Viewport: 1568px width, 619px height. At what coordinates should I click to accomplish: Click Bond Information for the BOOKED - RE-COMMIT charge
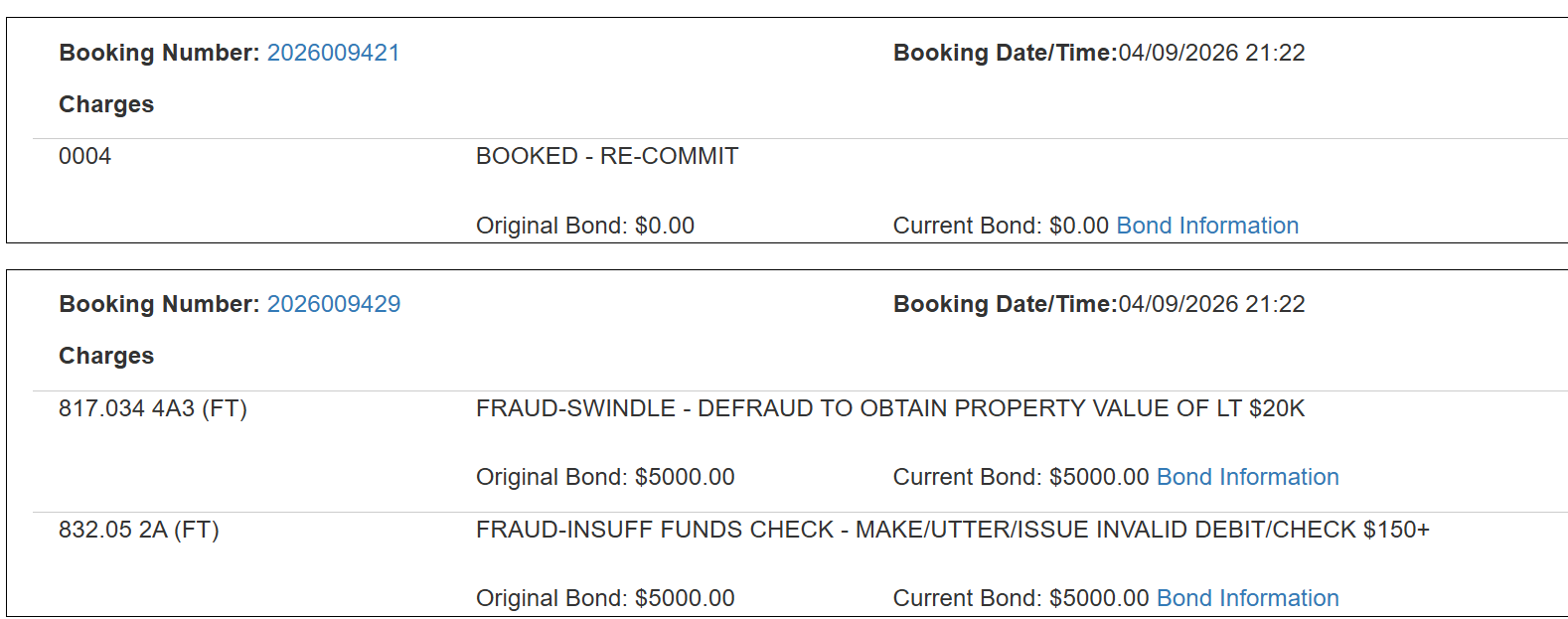[x=1207, y=226]
